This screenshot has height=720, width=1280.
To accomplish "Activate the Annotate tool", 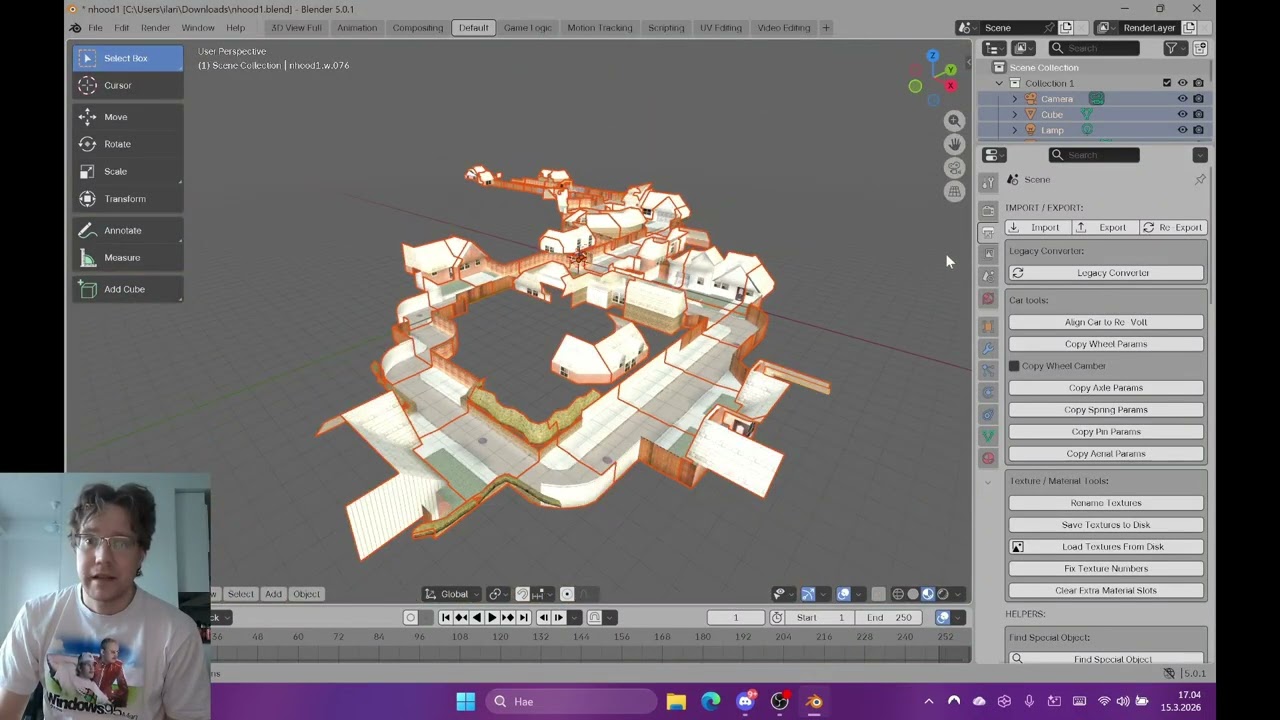I will pos(127,230).
